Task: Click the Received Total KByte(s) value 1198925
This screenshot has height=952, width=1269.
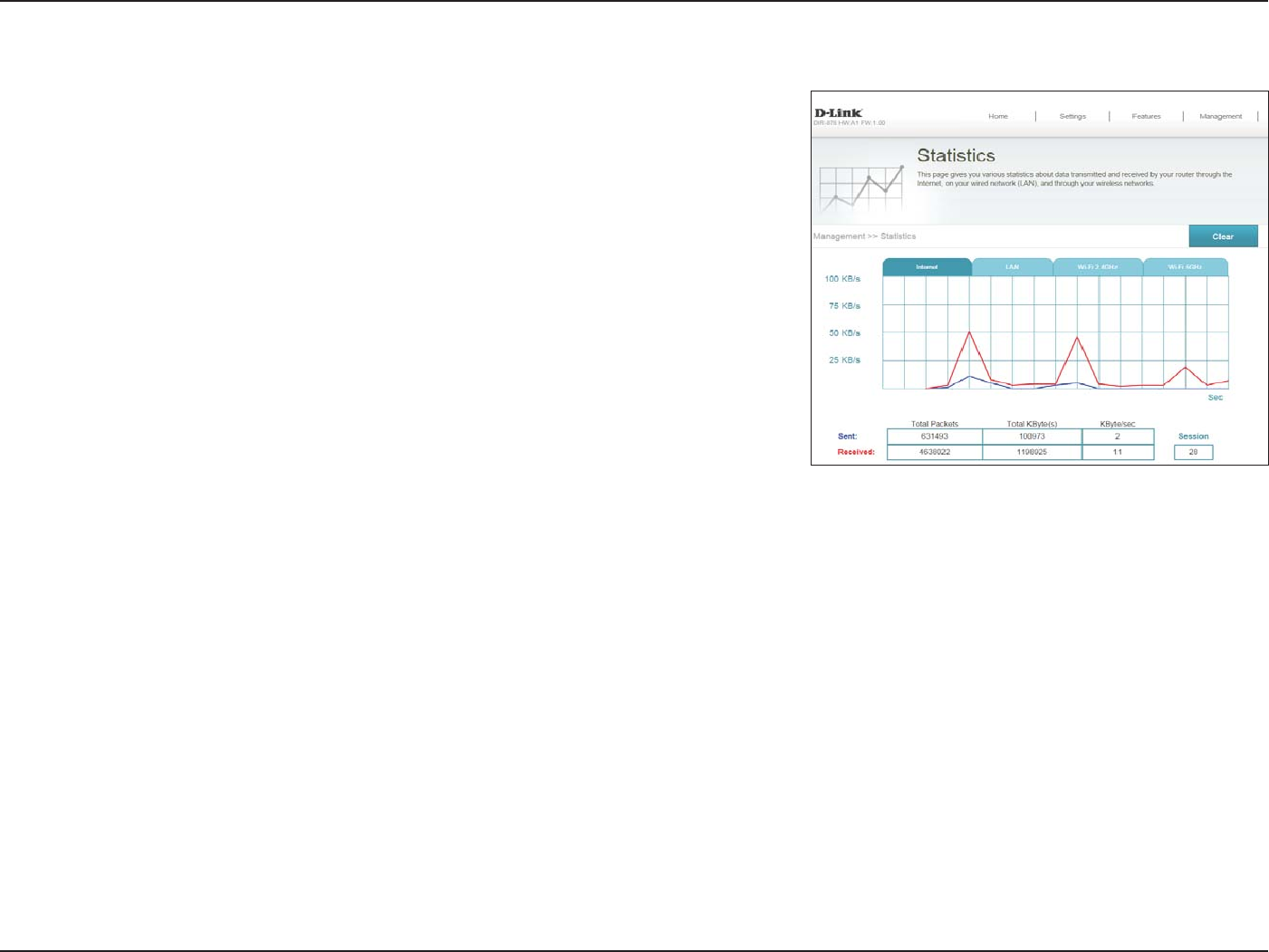Action: coord(1032,452)
